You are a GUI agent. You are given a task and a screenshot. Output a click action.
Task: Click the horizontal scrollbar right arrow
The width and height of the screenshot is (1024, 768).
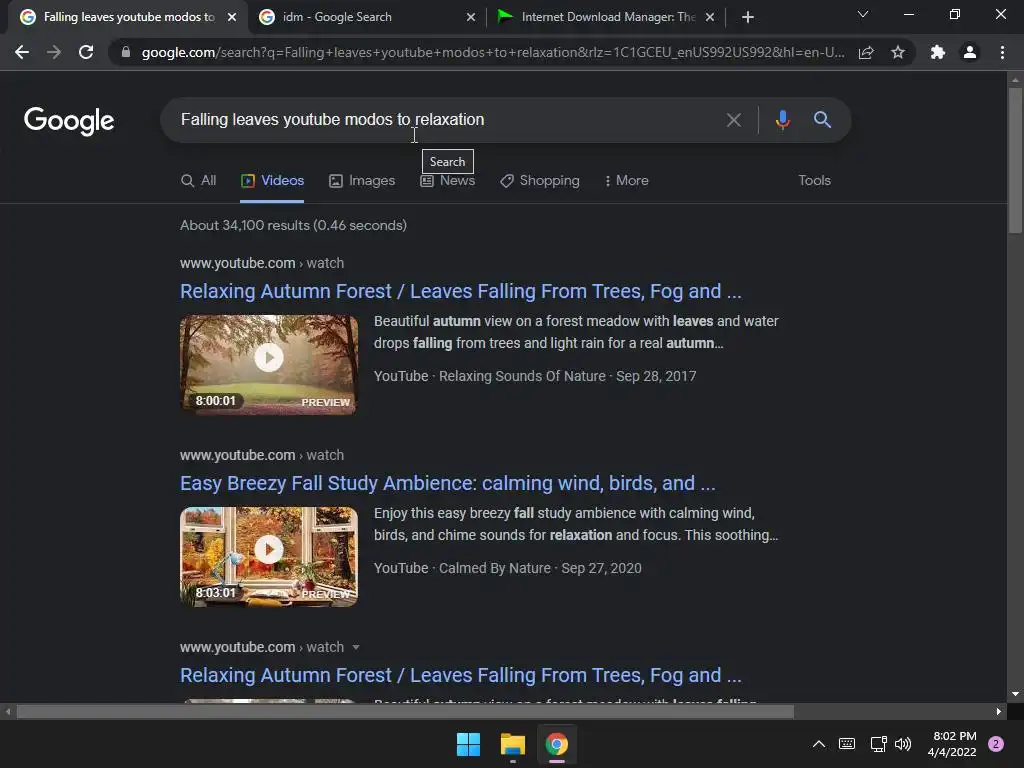[998, 712]
